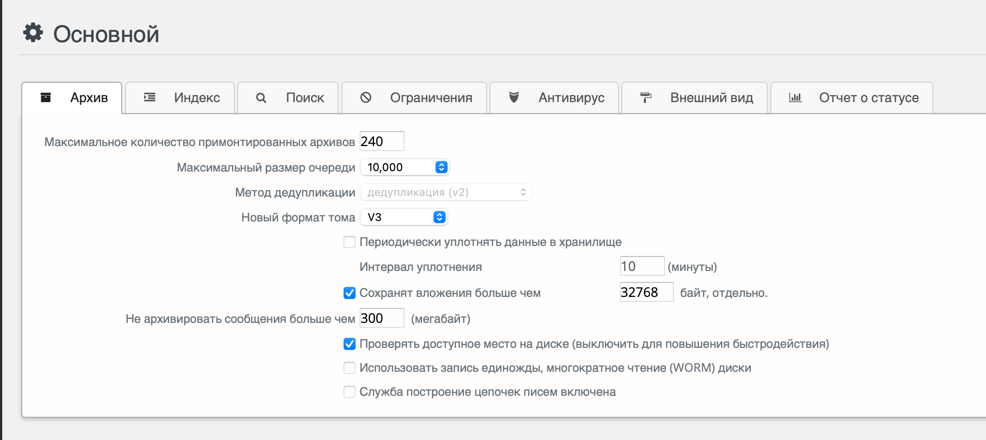Screen dimensions: 986x440
Task: Click the shield icon on Антивирус tab
Action: 514,98
